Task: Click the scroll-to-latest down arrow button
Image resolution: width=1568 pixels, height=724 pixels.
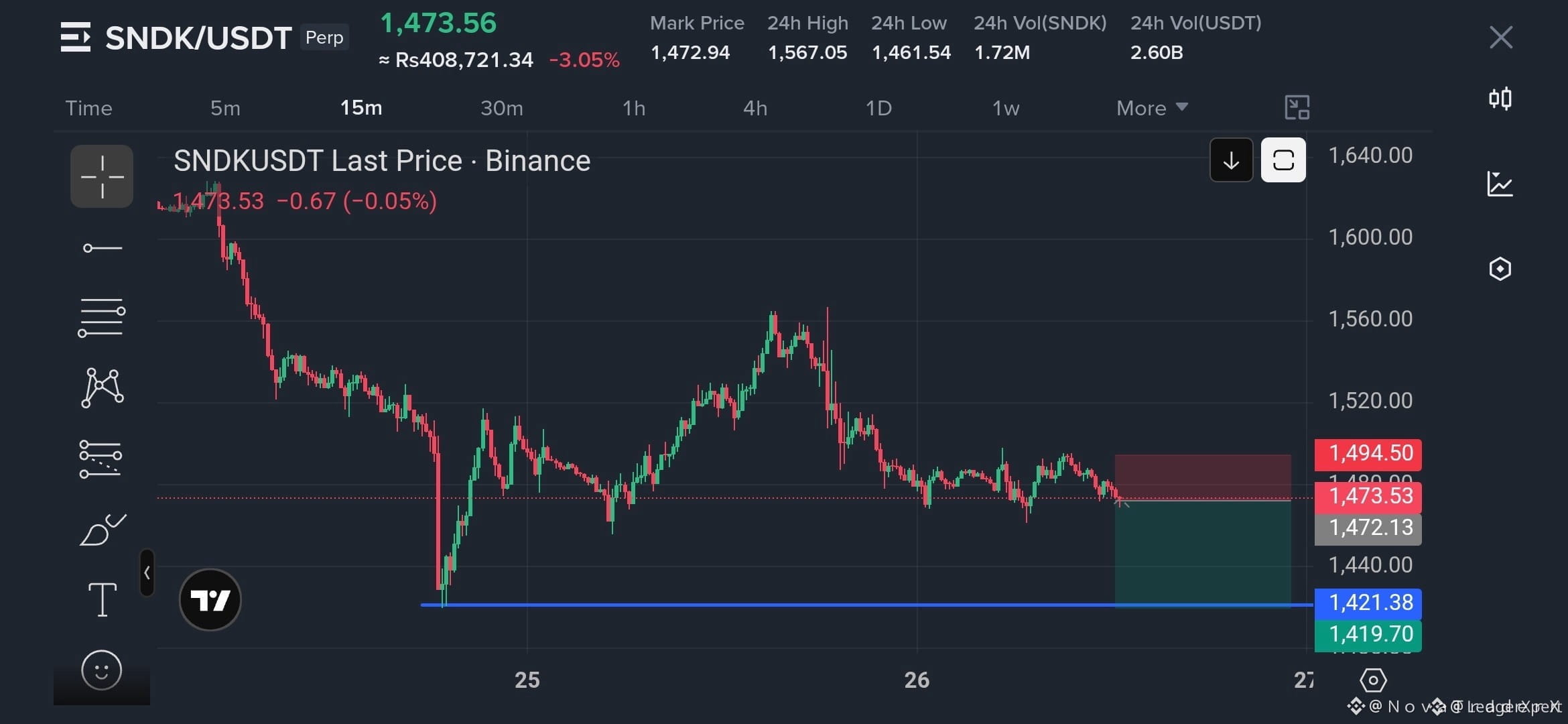Action: pos(1231,160)
